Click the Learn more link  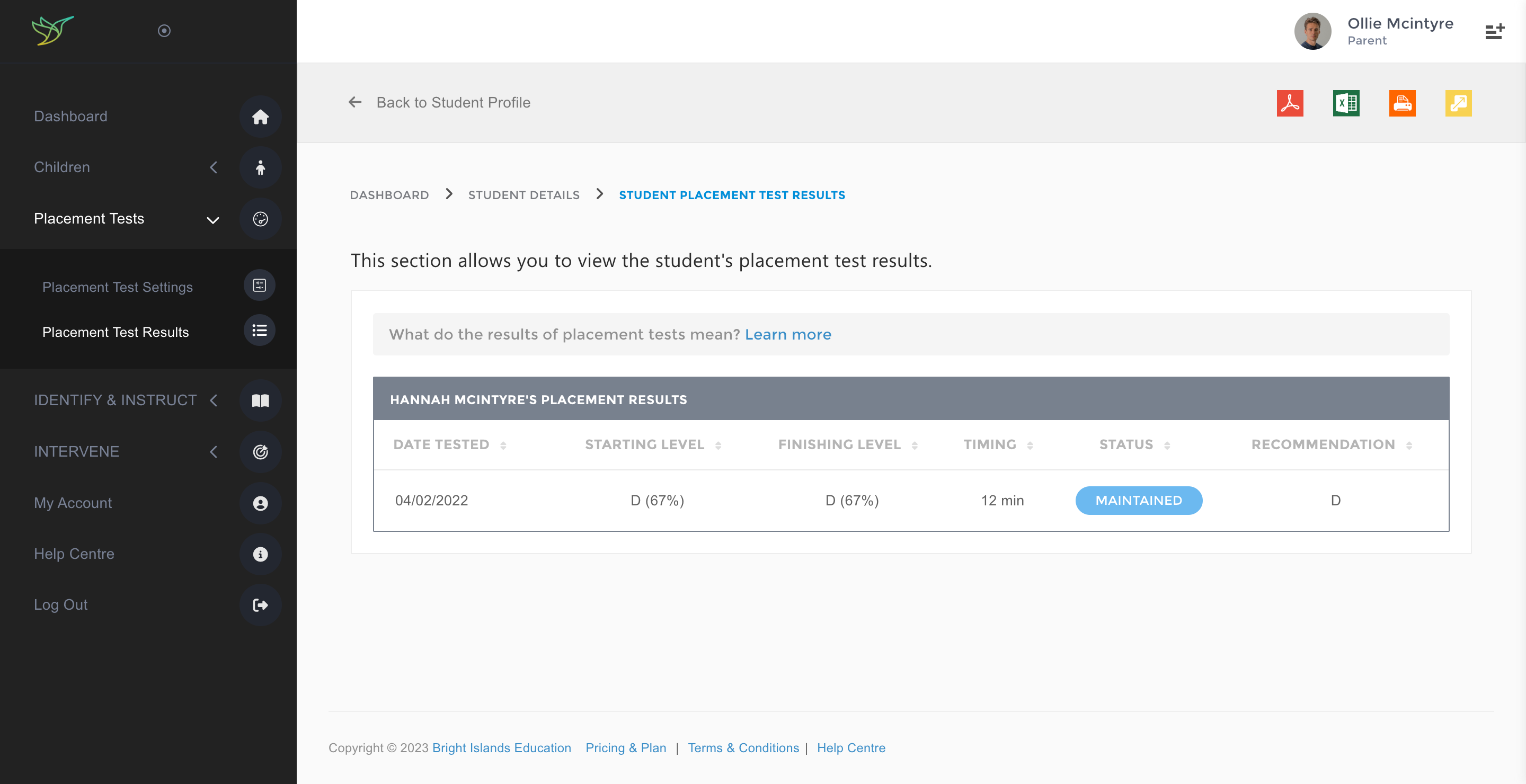tap(788, 334)
